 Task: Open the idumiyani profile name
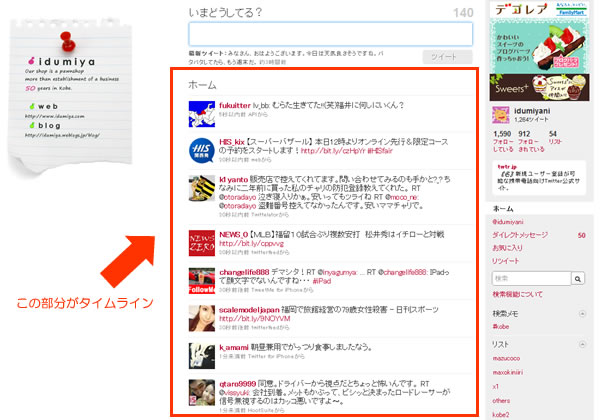click(x=532, y=111)
